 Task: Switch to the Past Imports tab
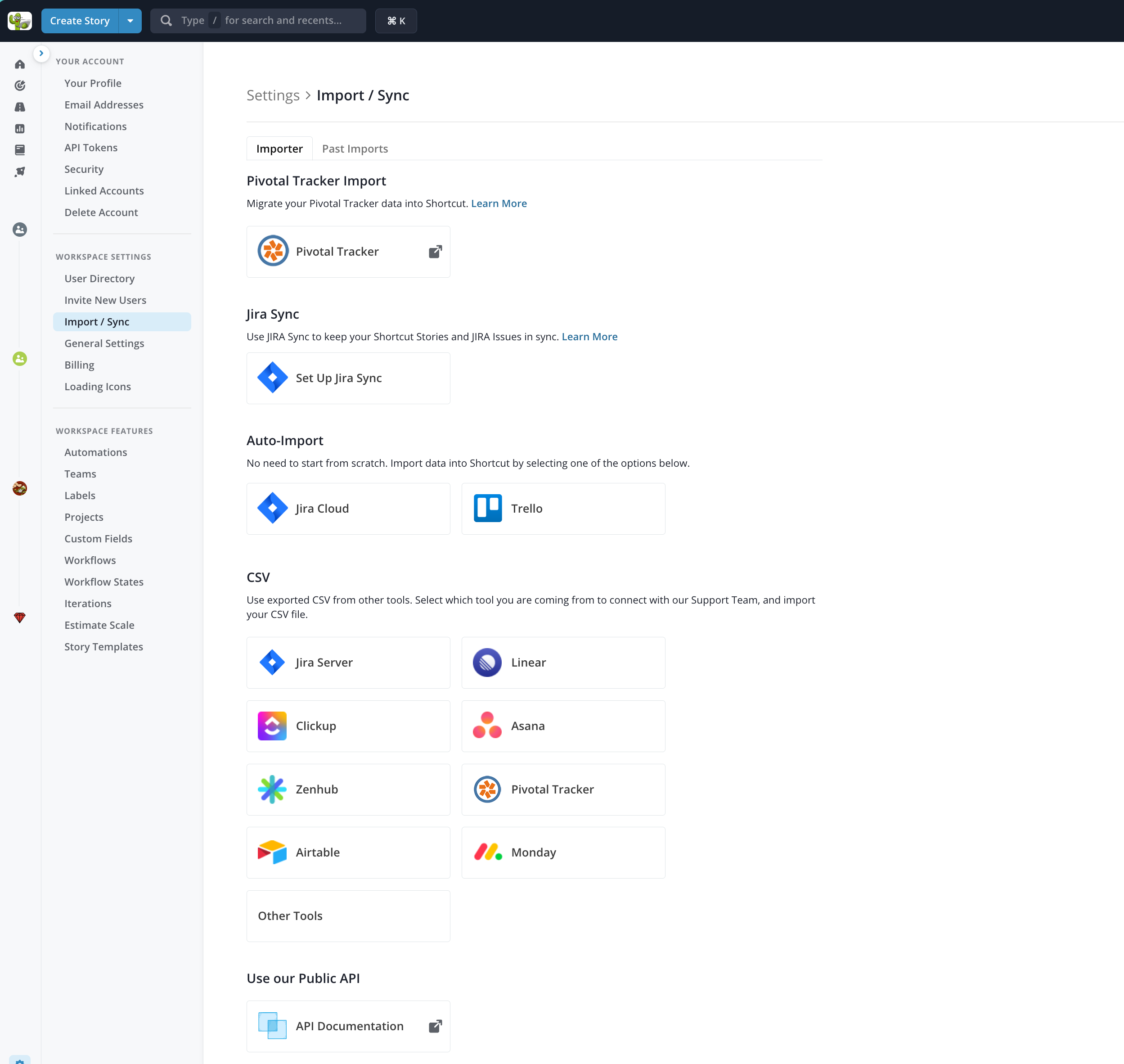pos(355,148)
